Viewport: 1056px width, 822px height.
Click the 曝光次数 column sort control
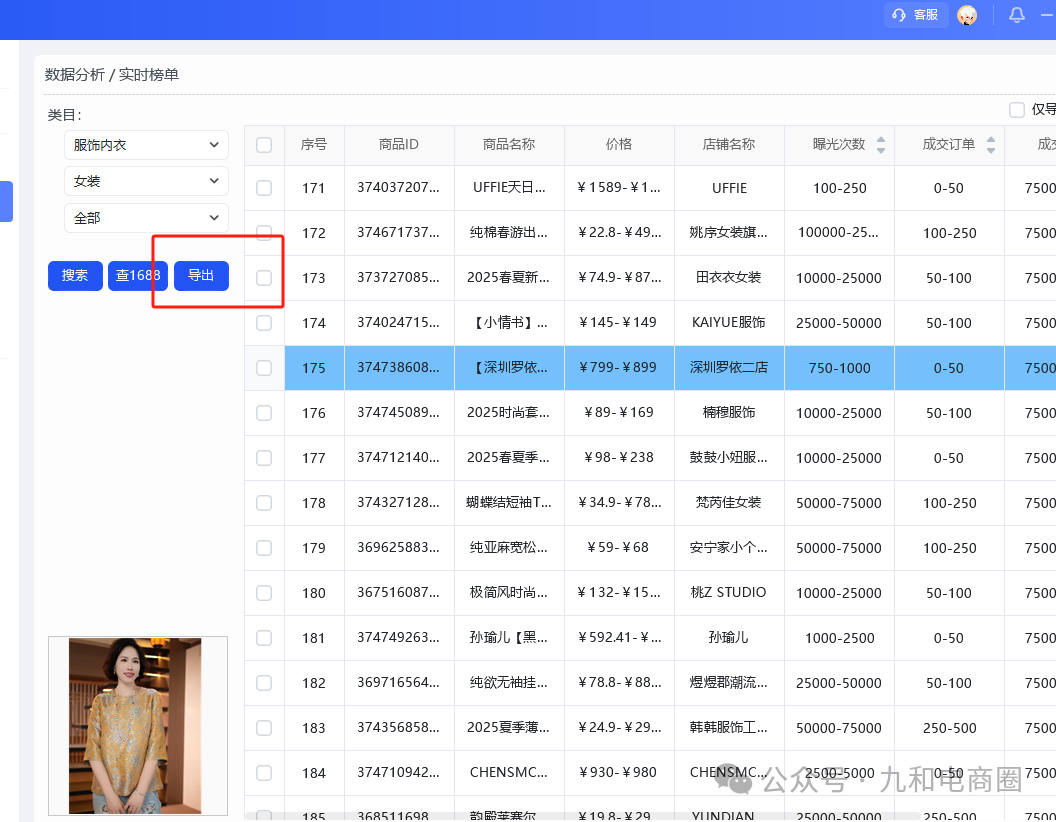tap(881, 145)
